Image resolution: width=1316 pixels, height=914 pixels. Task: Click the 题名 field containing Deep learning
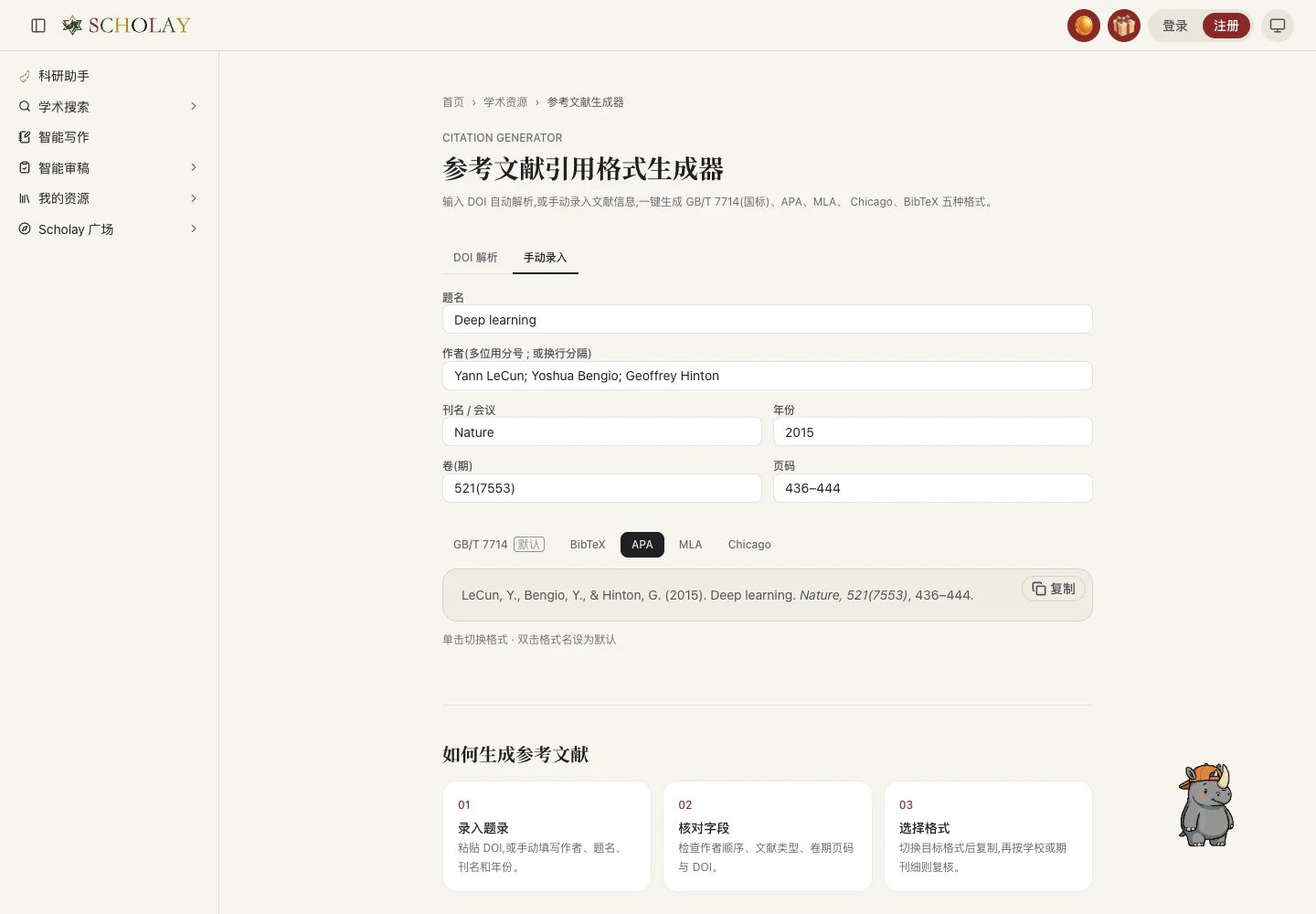click(x=768, y=319)
